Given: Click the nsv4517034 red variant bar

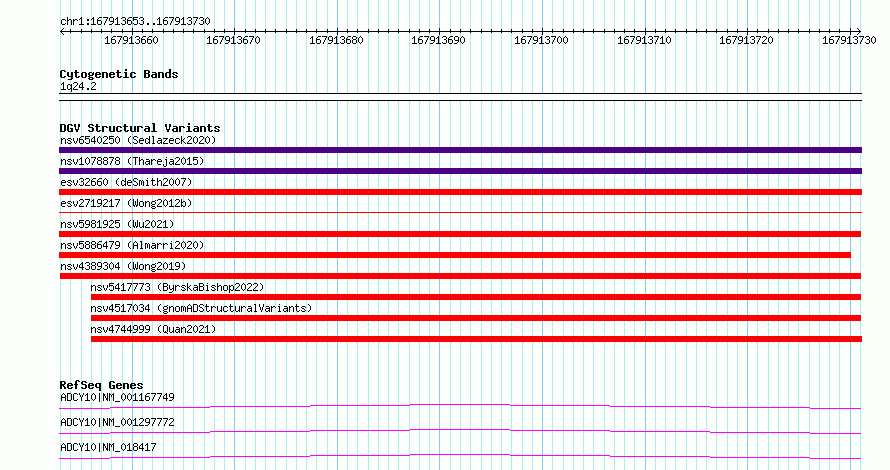Looking at the screenshot, I should (x=476, y=318).
